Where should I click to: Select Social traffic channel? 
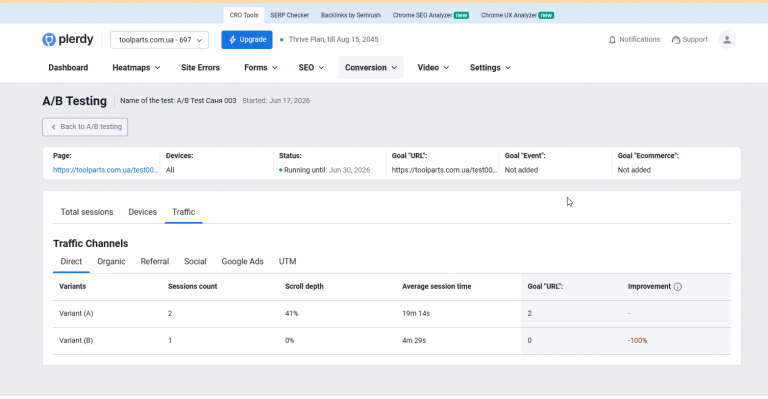click(x=195, y=261)
